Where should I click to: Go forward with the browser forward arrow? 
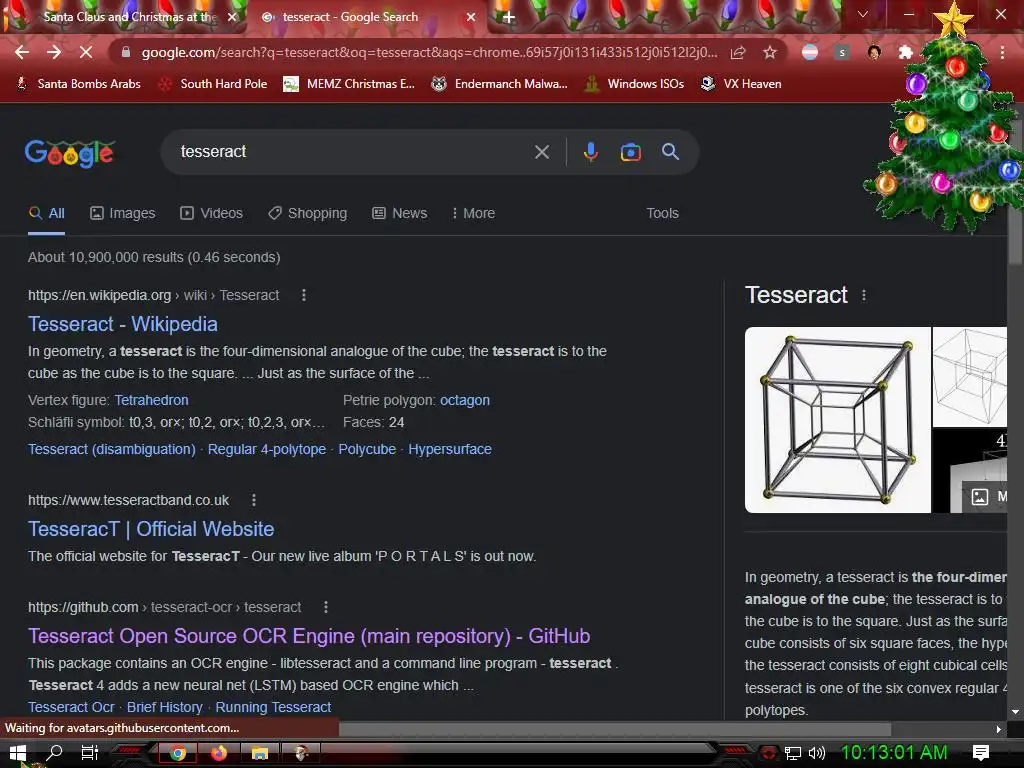click(x=54, y=52)
